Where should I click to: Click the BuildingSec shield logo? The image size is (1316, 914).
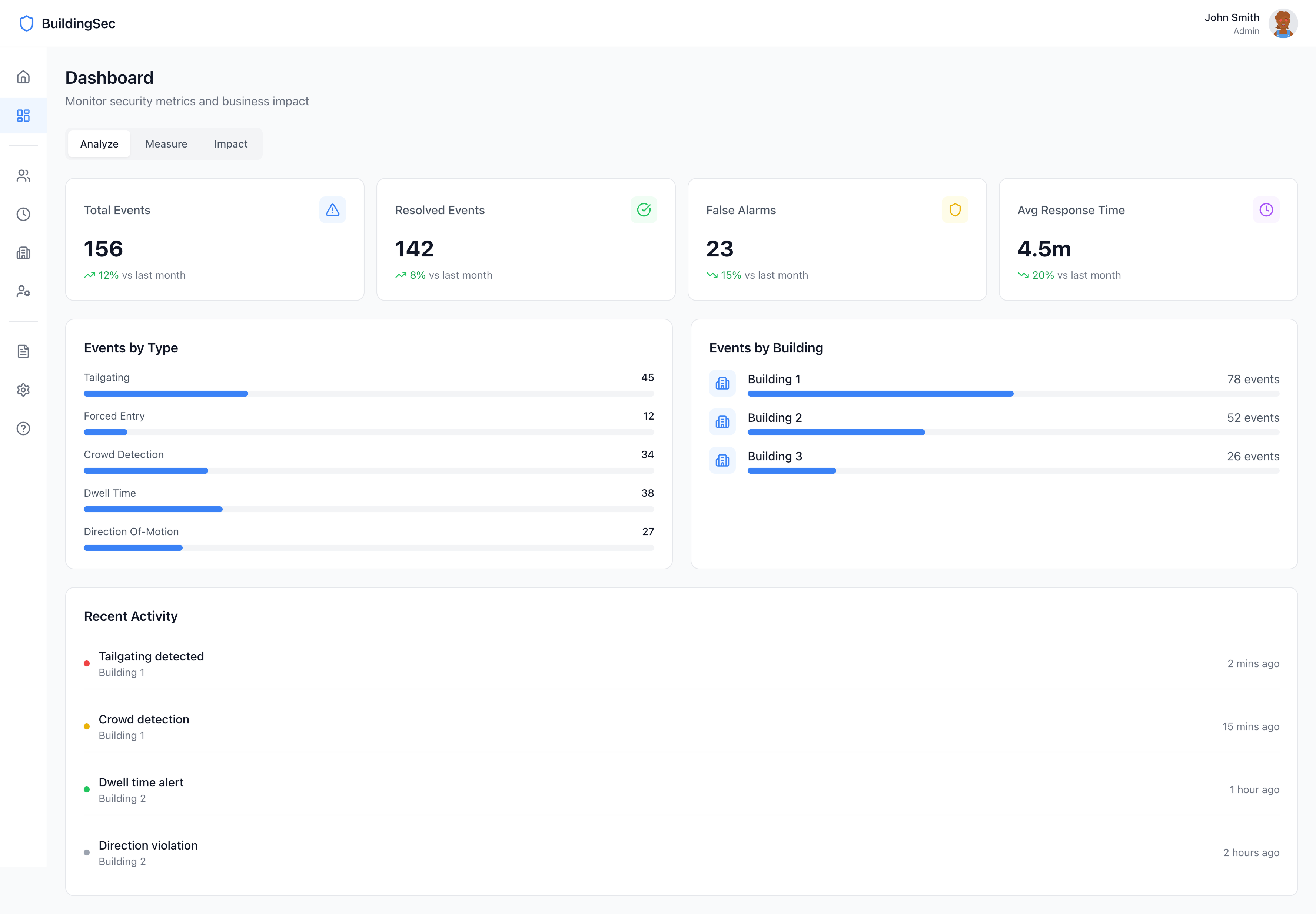(x=26, y=23)
